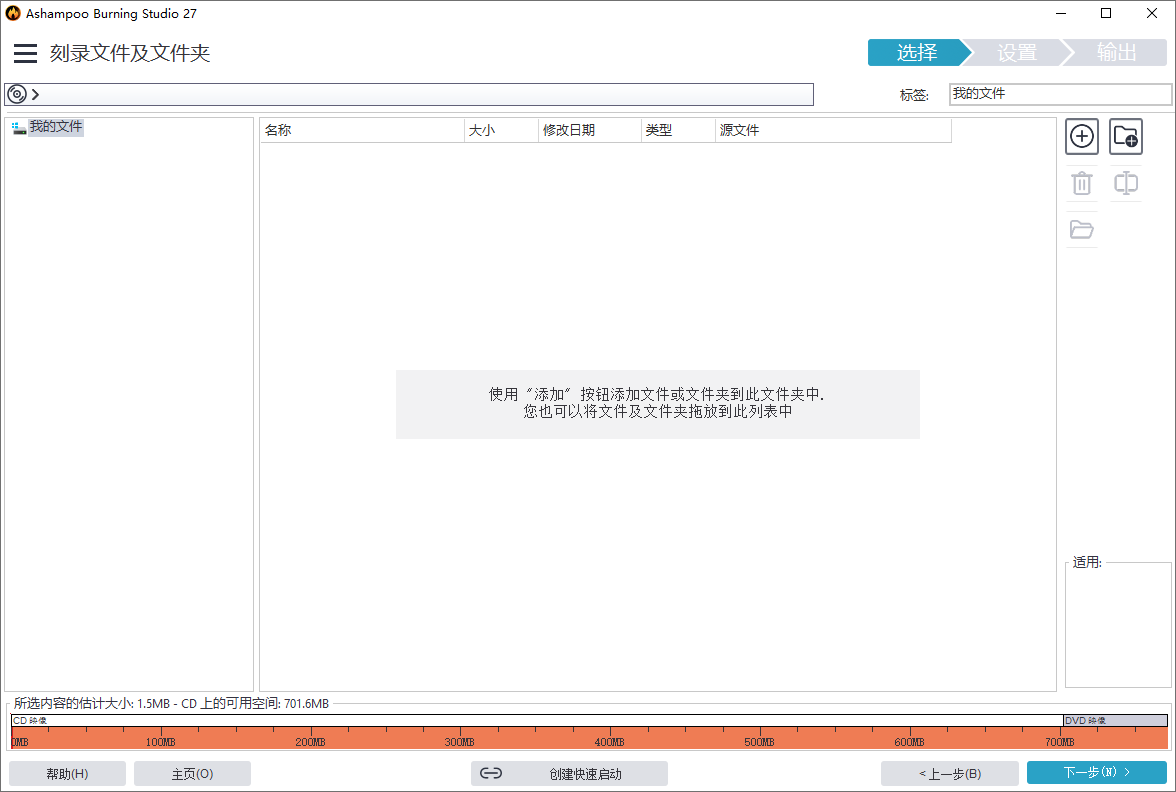Click the disc capacity usage bar
1176x792 pixels.
click(588, 738)
